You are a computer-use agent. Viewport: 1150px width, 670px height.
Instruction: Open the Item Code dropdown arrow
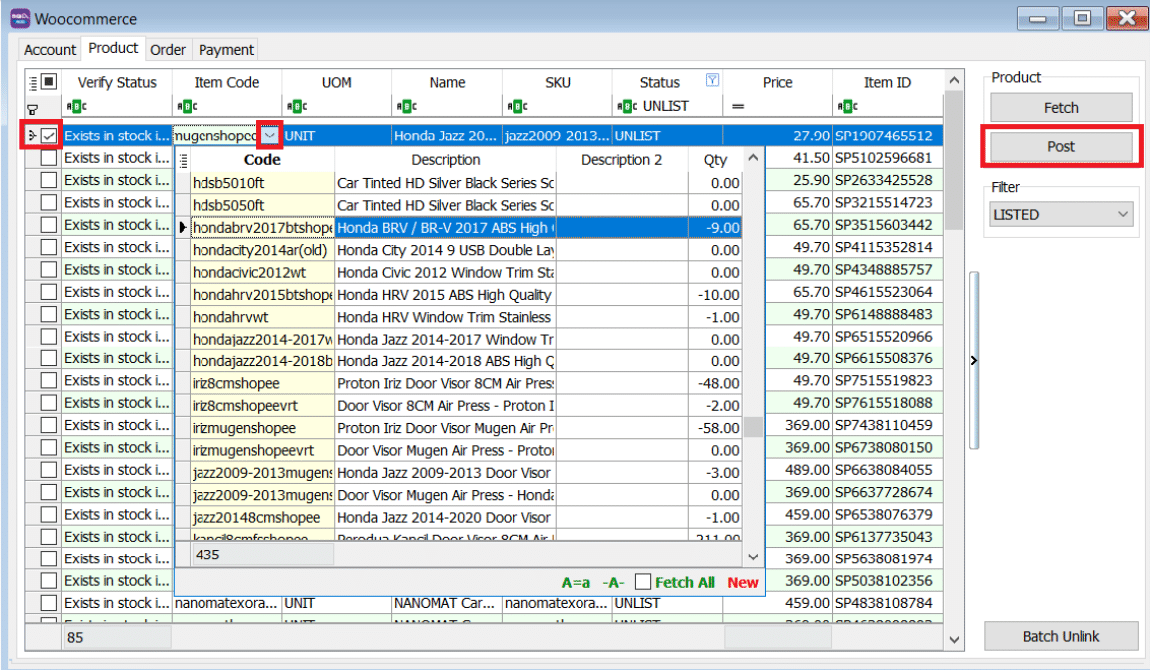pos(269,135)
